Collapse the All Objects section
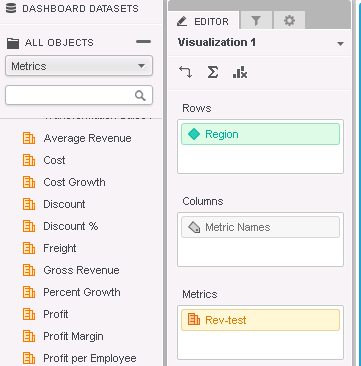 pos(143,42)
